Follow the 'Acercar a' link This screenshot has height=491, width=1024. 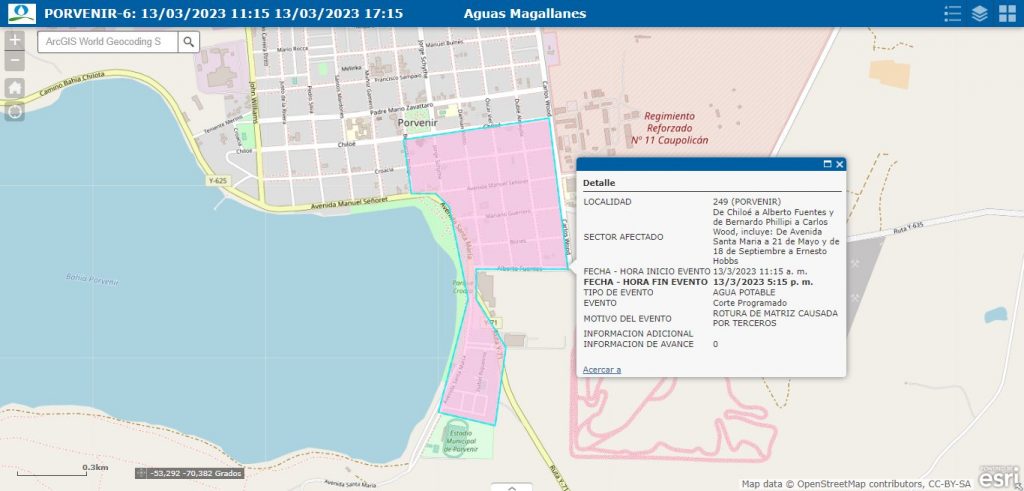[x=601, y=369]
